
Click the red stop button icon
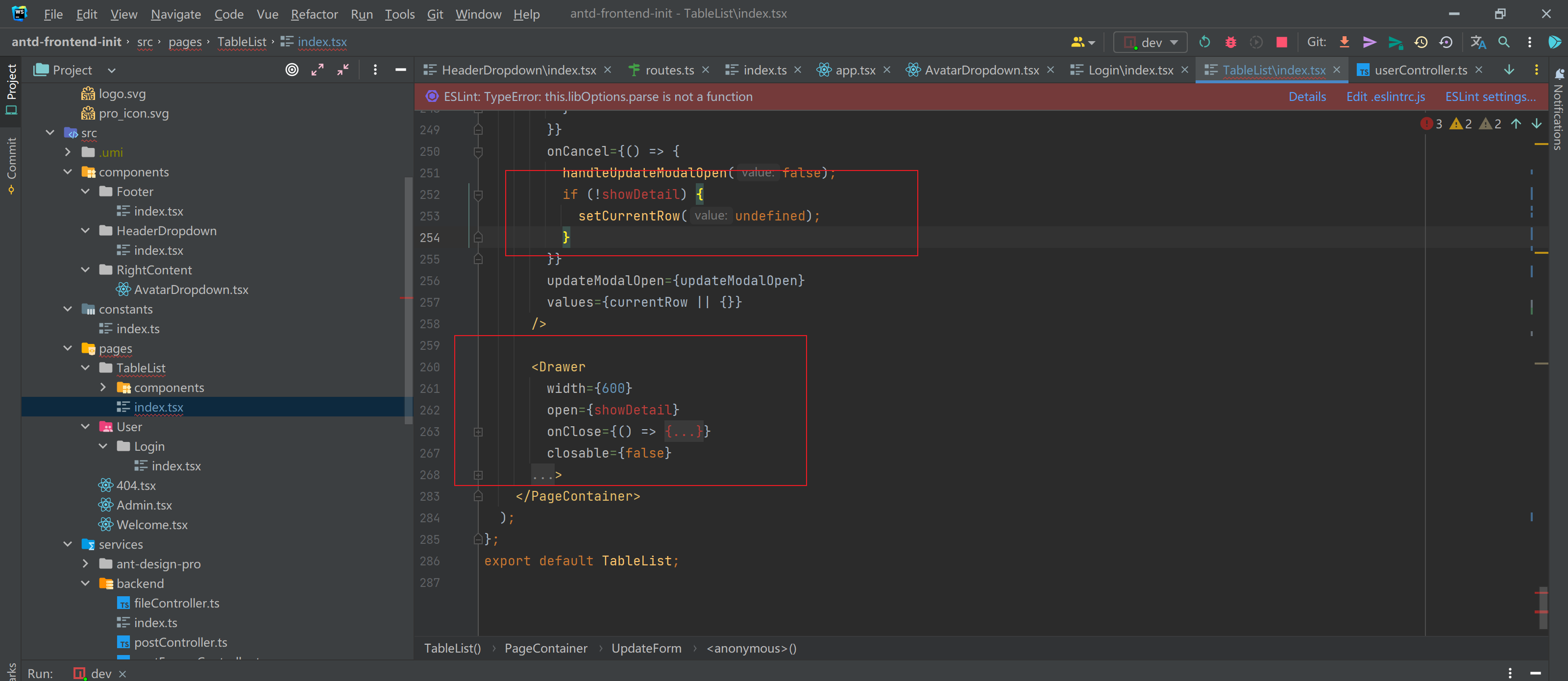[1281, 42]
